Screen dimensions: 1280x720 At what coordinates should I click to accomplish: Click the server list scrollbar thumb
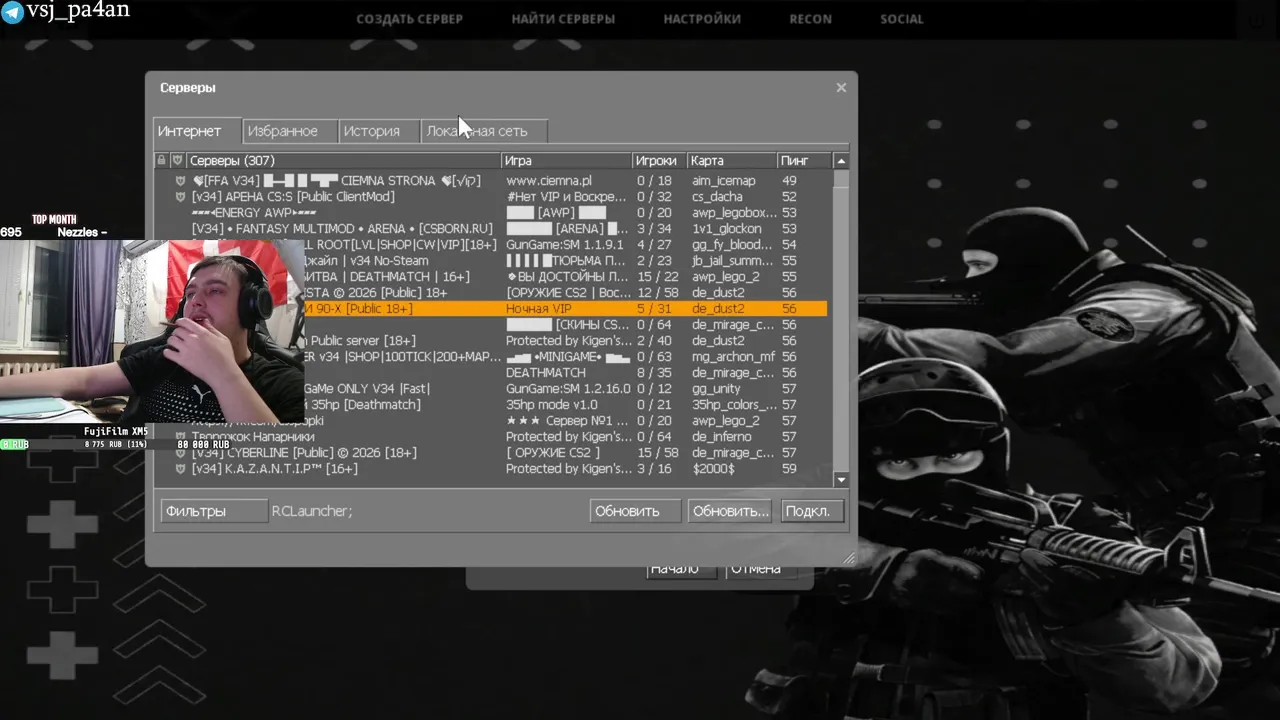click(841, 178)
